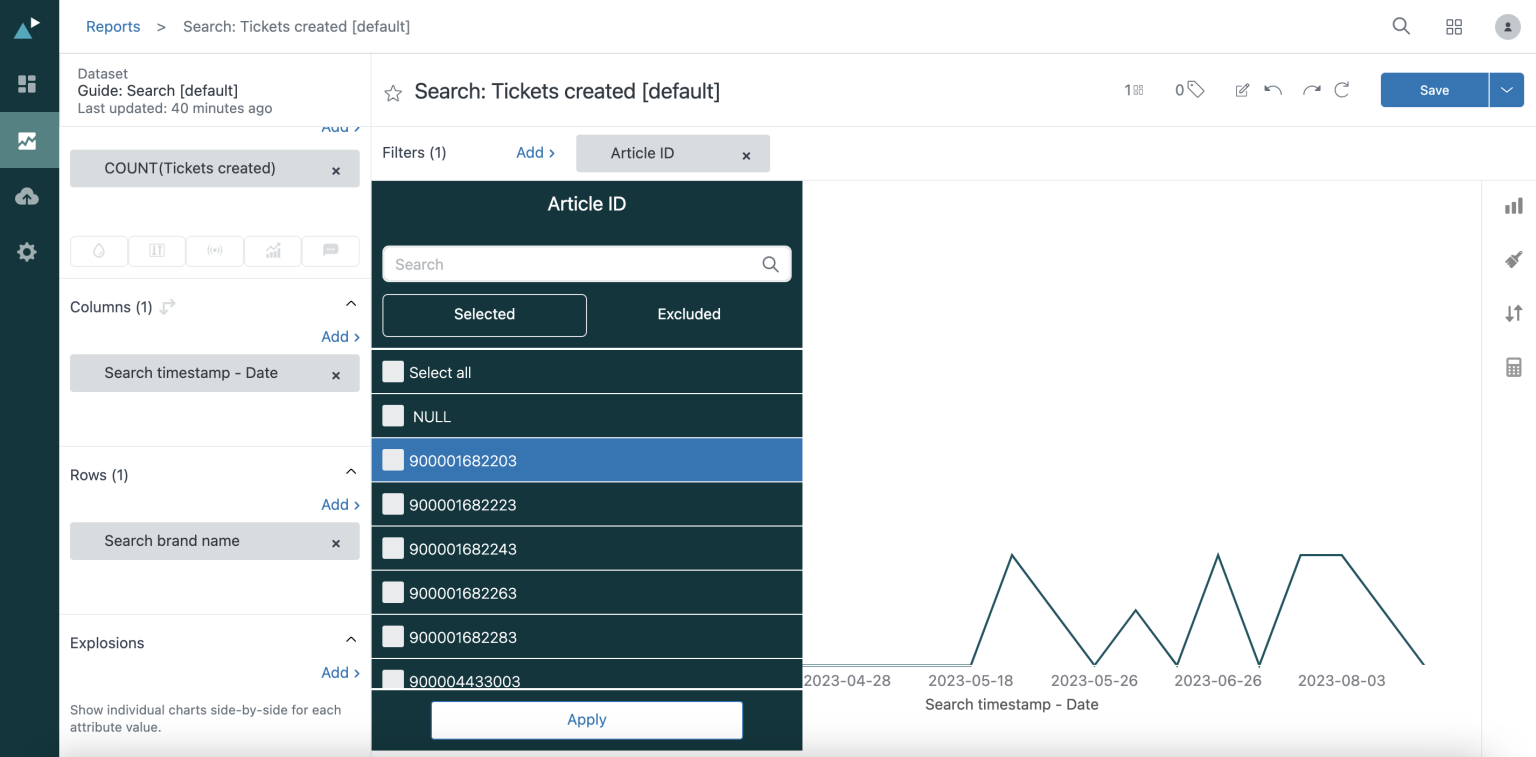
Task: Open the result calculations calculator icon
Action: (x=1514, y=367)
